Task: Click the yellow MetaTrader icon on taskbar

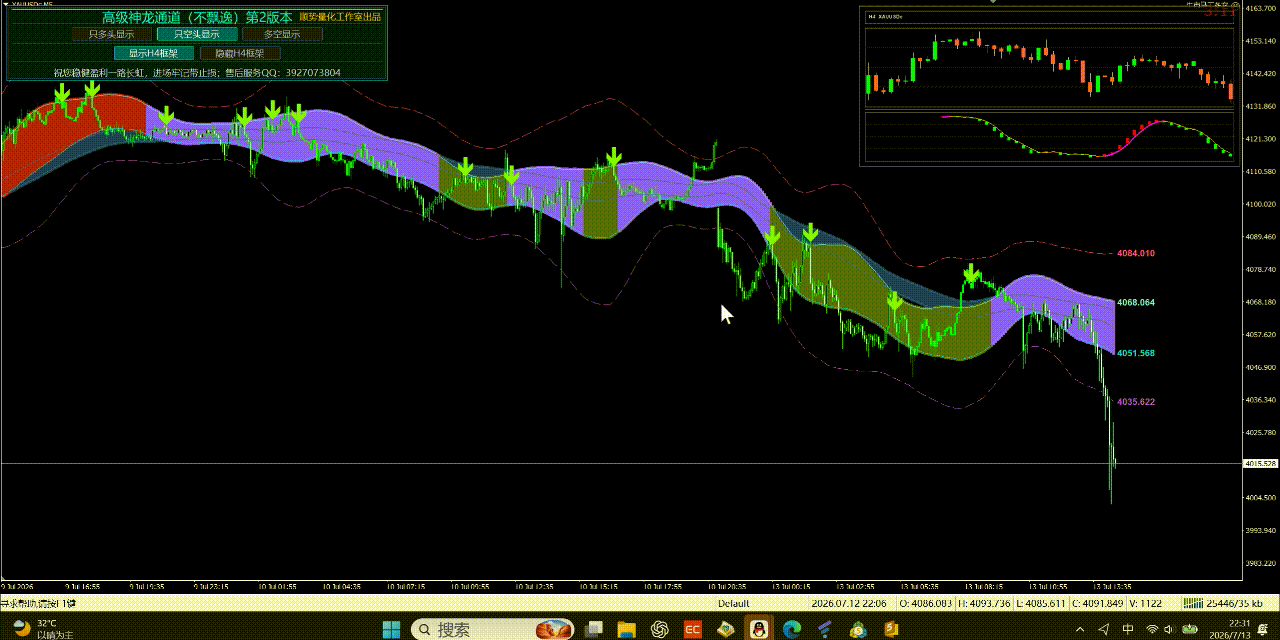Action: pos(725,629)
